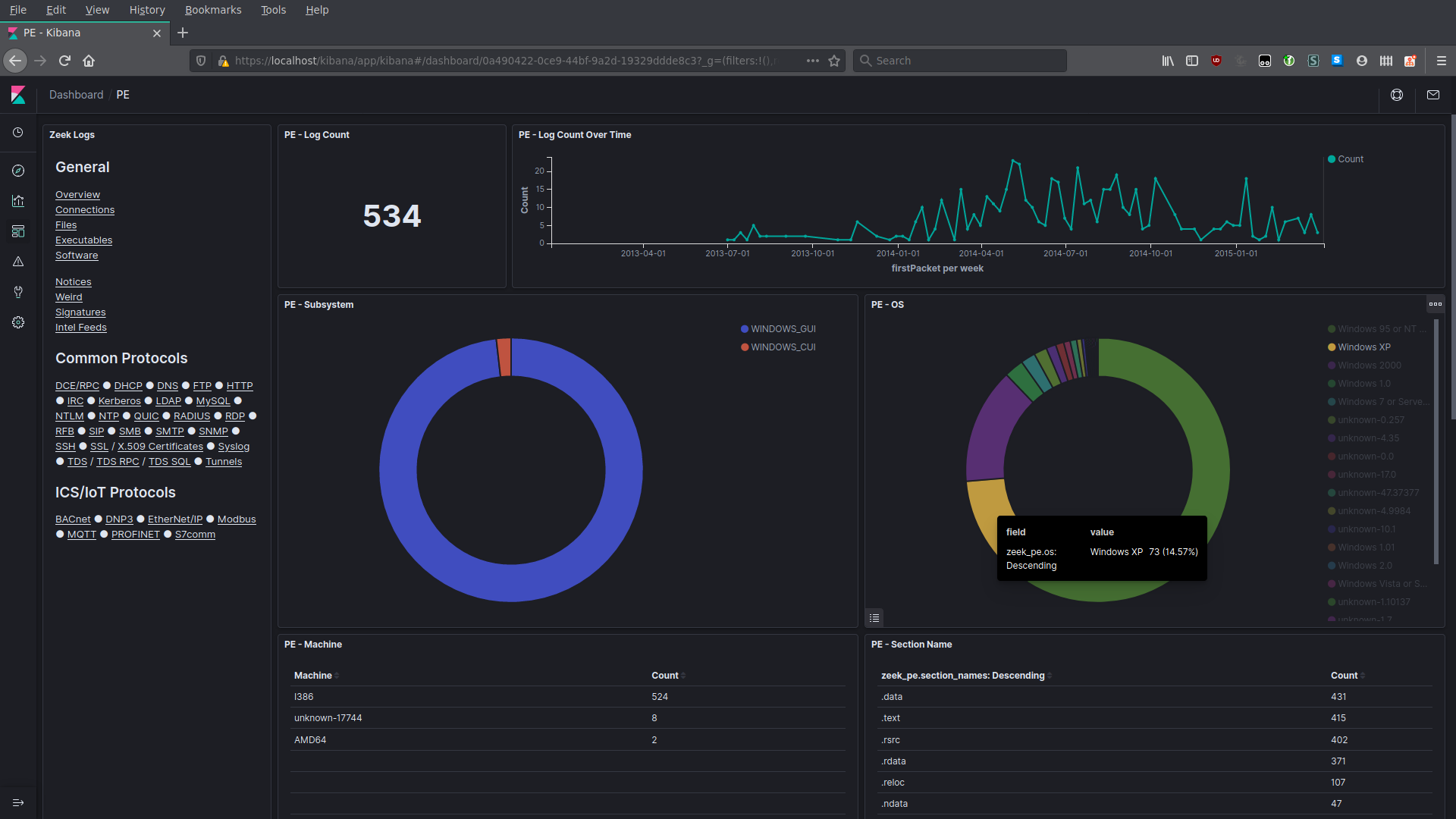Image resolution: width=1456 pixels, height=819 pixels.
Task: Open the uBlock Origin extension icon
Action: point(1216,61)
